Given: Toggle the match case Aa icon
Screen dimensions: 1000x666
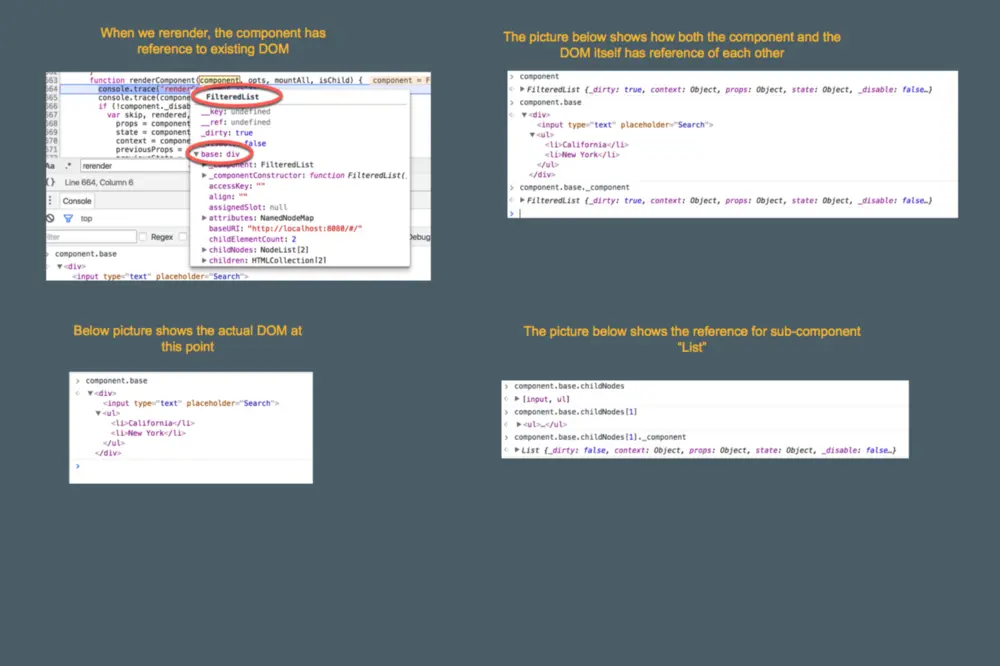Looking at the screenshot, I should tap(50, 166).
